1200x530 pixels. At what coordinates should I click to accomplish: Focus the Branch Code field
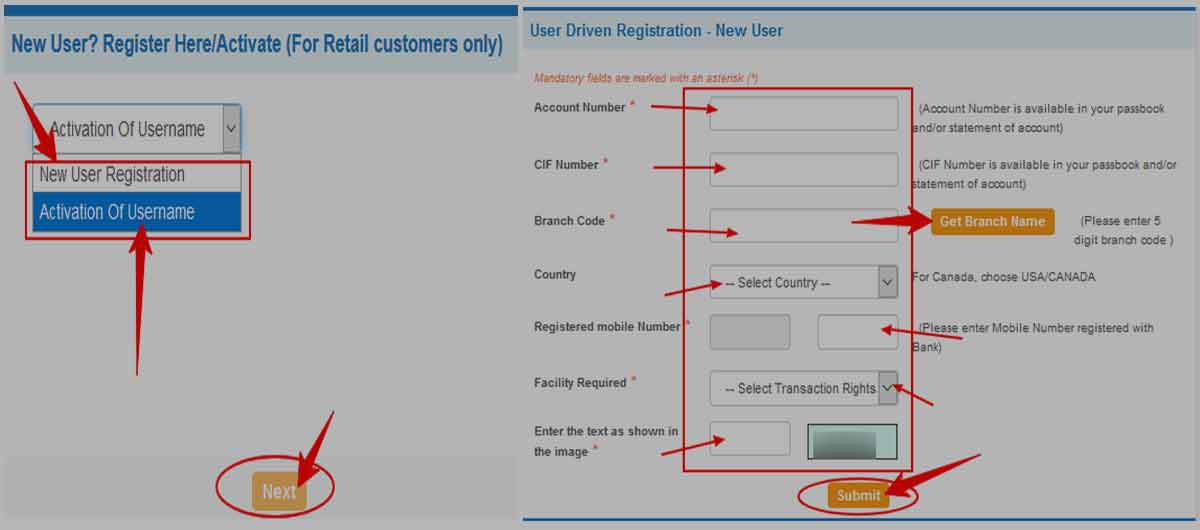804,225
